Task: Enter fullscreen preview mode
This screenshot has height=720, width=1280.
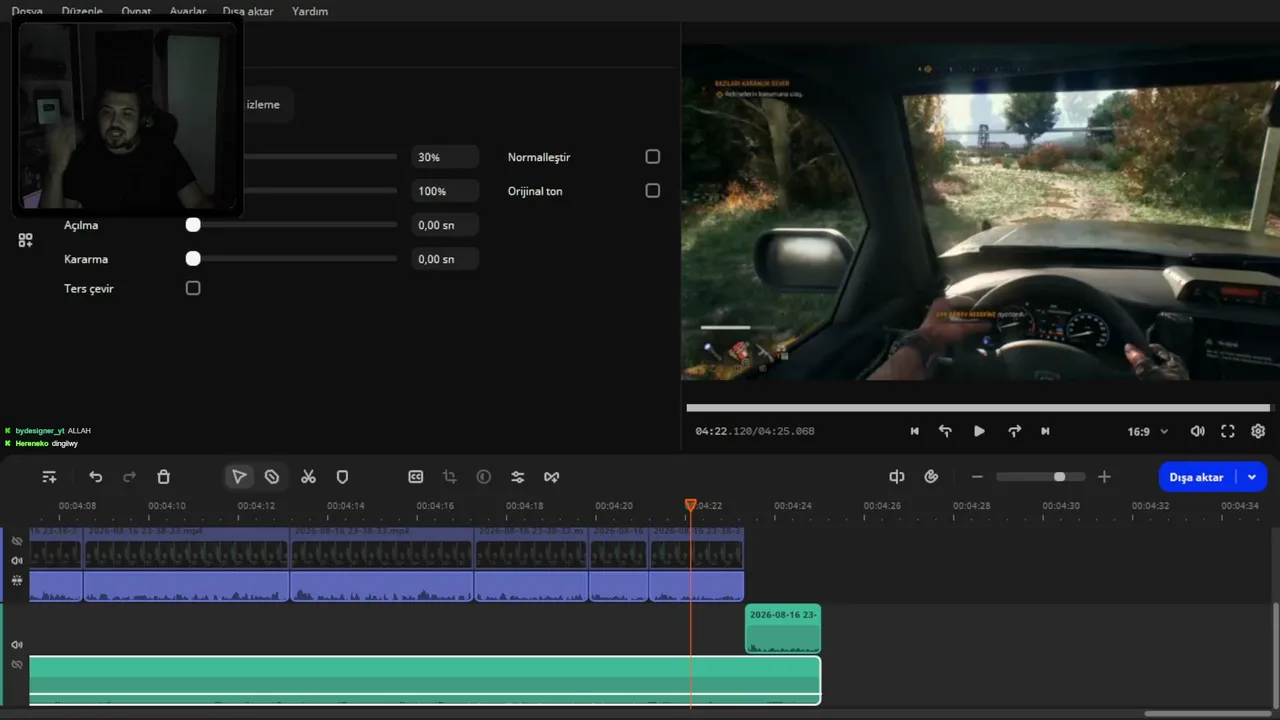Action: 1228,431
